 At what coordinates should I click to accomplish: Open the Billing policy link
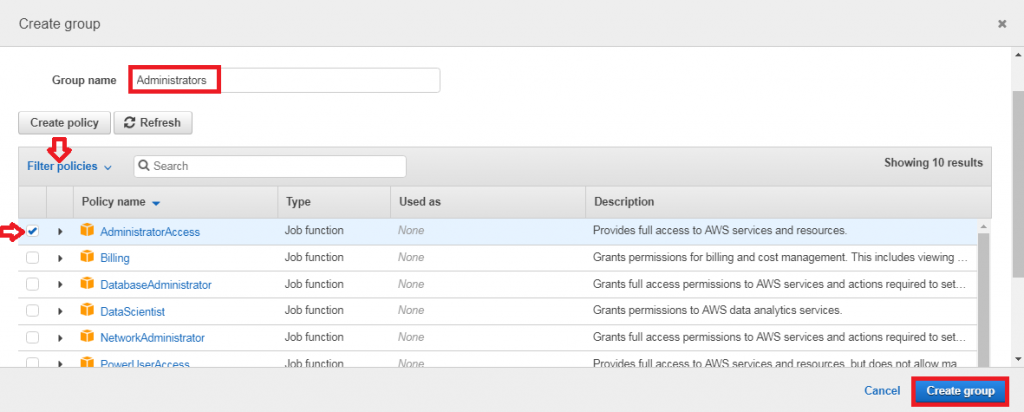[114, 258]
